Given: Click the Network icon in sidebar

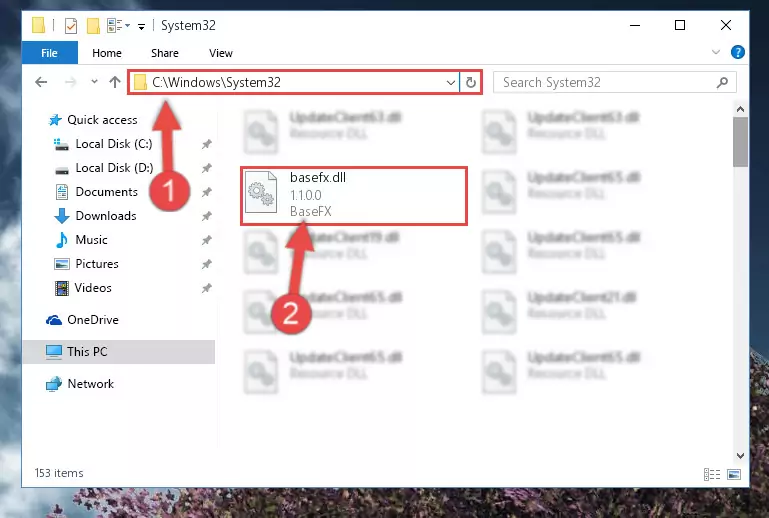Looking at the screenshot, I should click(54, 384).
